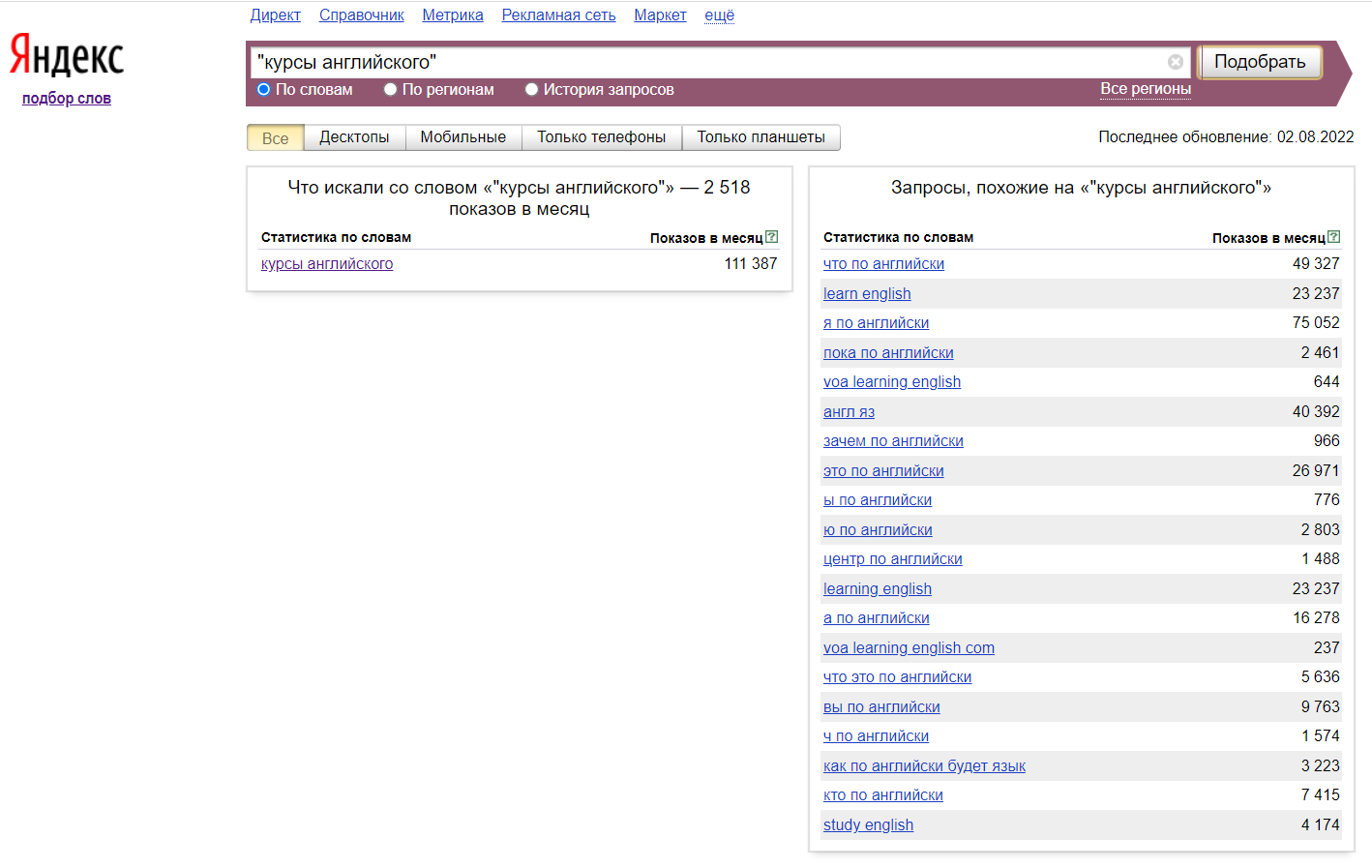1372x868 pixels.
Task: Select the 'Только телефоны' tab
Action: [x=601, y=137]
